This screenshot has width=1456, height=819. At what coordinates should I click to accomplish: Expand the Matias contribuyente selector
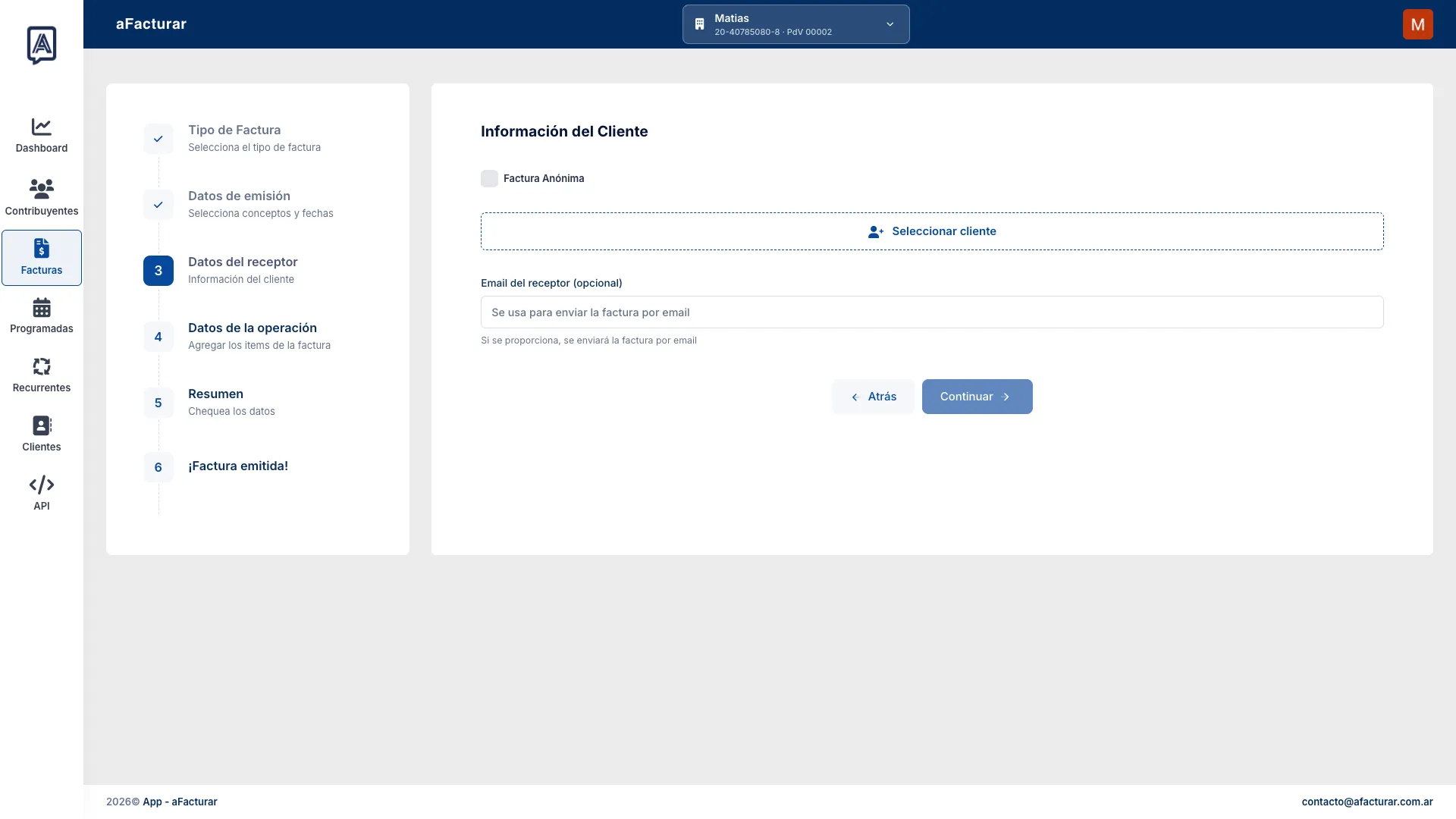coord(795,24)
